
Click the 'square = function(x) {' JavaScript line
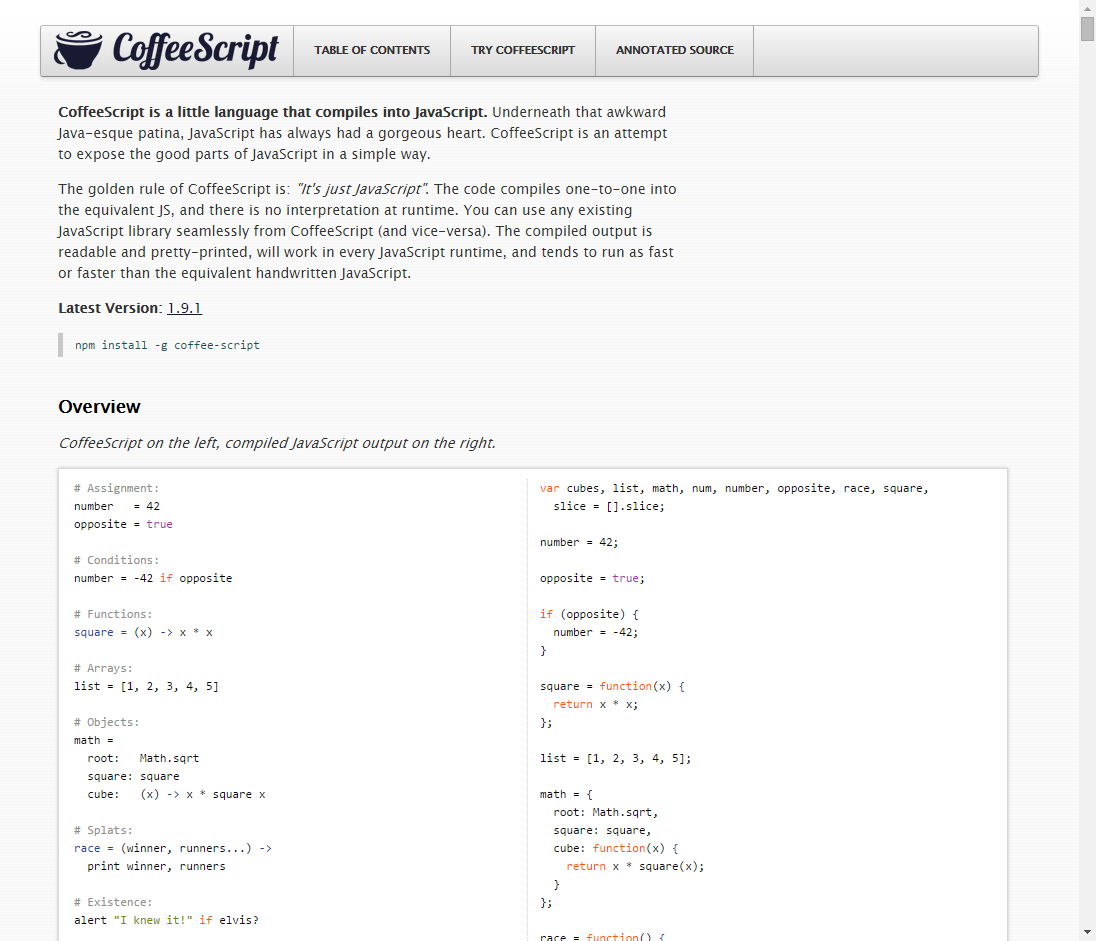(x=612, y=687)
